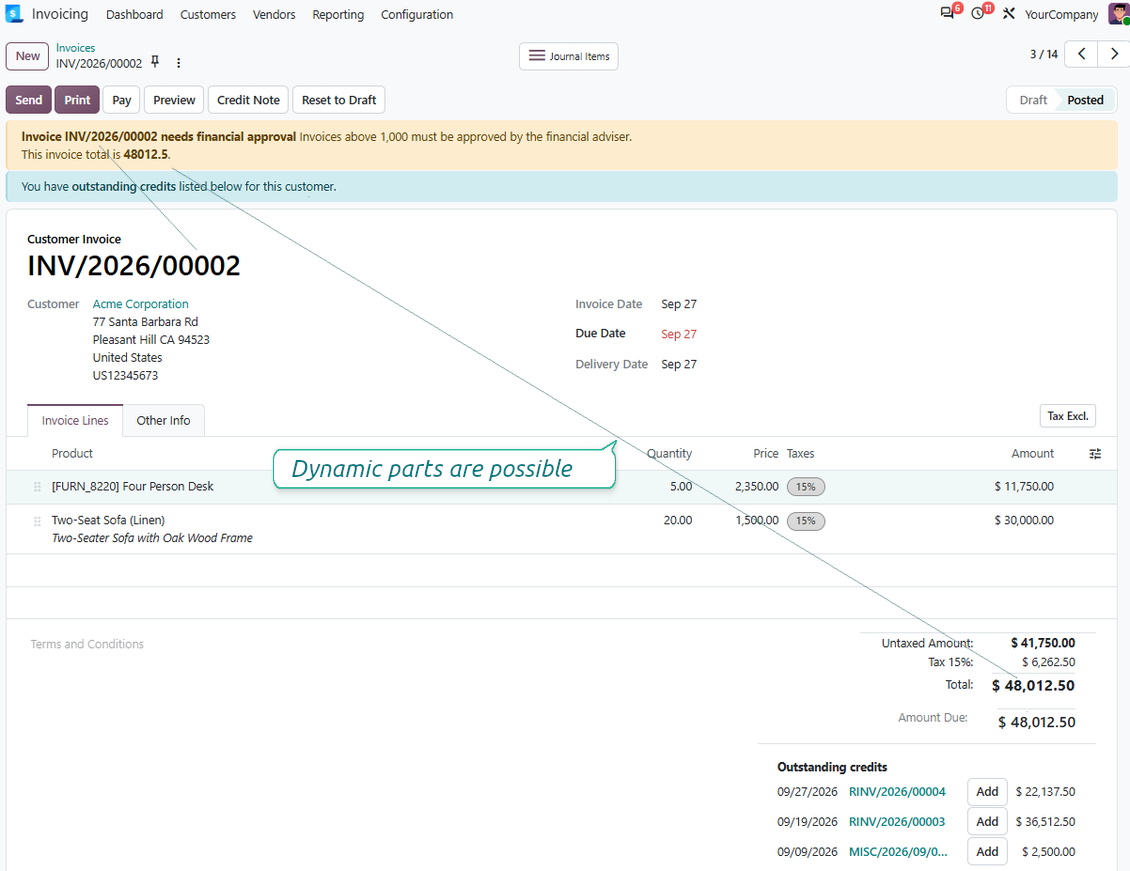The image size is (1130, 871).
Task: Click the Untaxed Amount $ 41,750.00 value
Action: click(1043, 643)
